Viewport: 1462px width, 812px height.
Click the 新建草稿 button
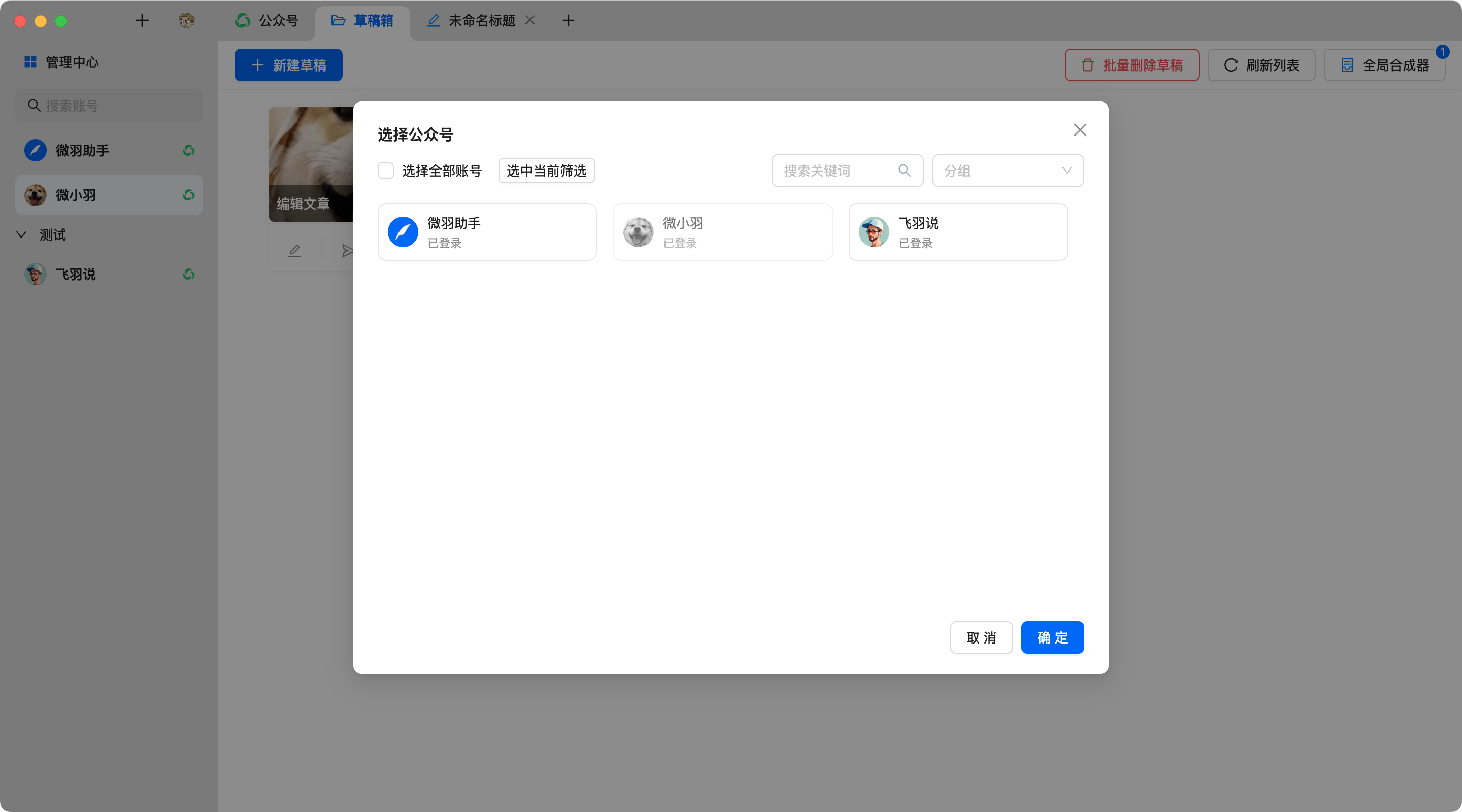click(x=288, y=65)
